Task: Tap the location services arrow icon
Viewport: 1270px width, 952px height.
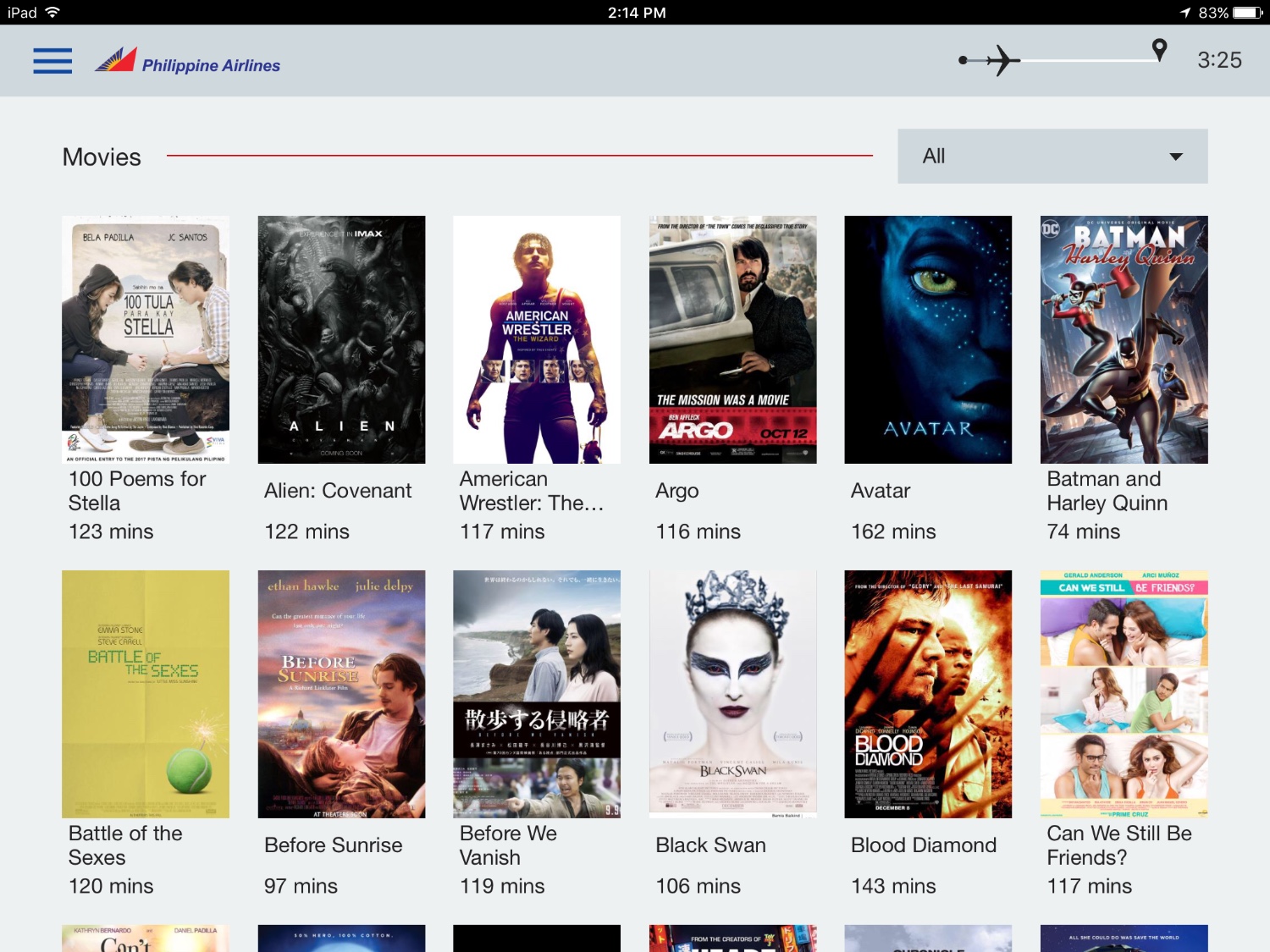Action: click(x=1185, y=12)
